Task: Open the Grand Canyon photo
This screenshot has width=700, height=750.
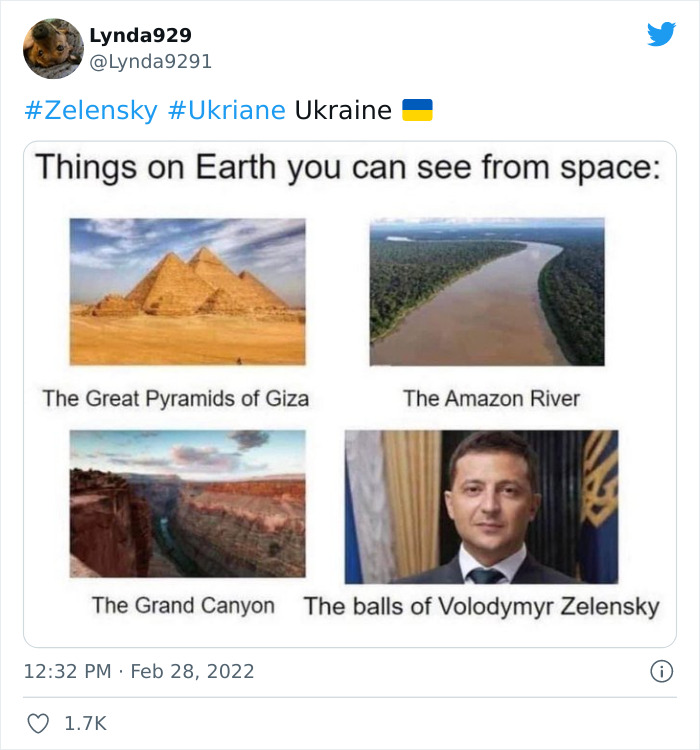Action: click(x=187, y=503)
